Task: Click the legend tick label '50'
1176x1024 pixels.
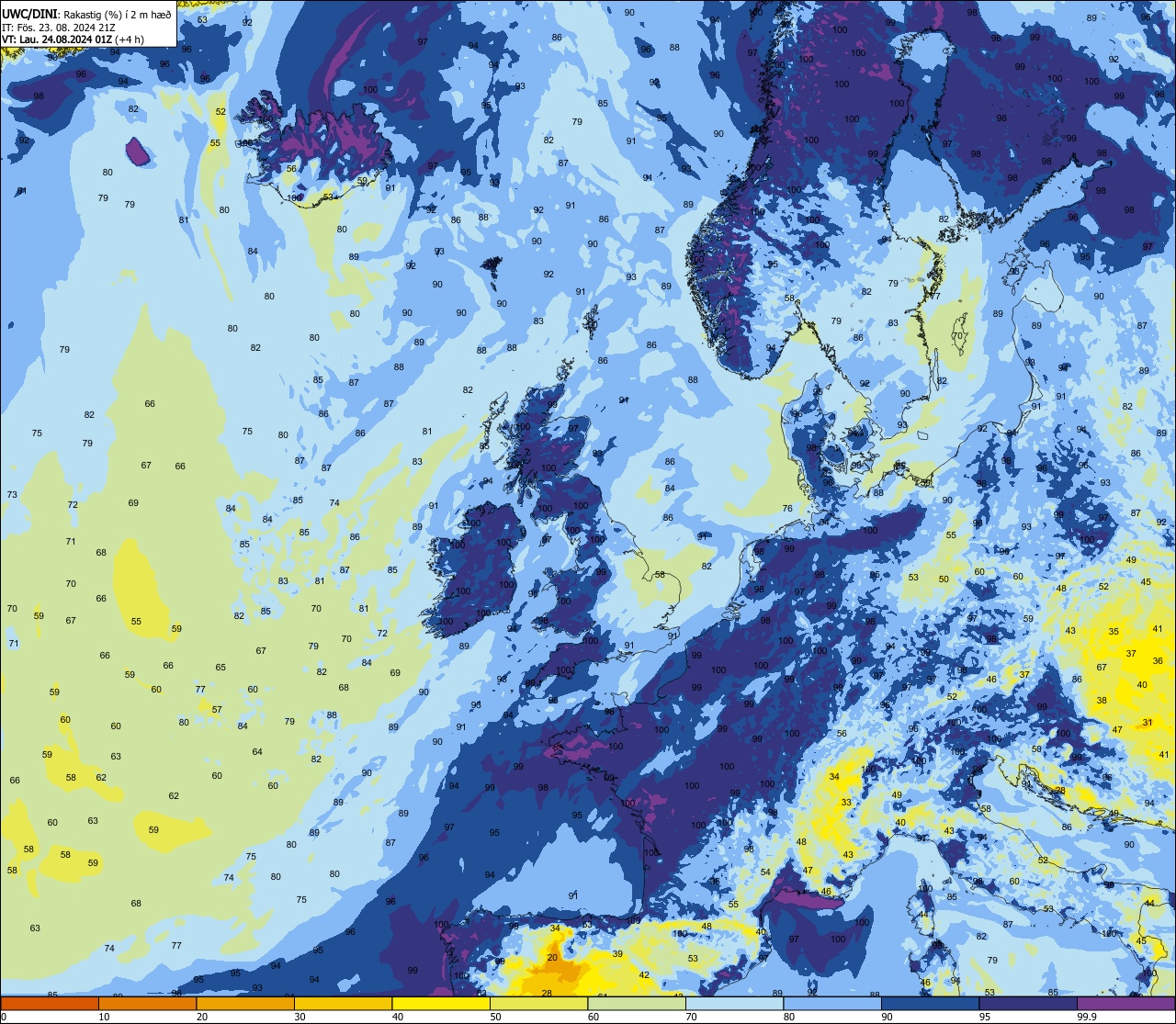Action: (x=496, y=1017)
